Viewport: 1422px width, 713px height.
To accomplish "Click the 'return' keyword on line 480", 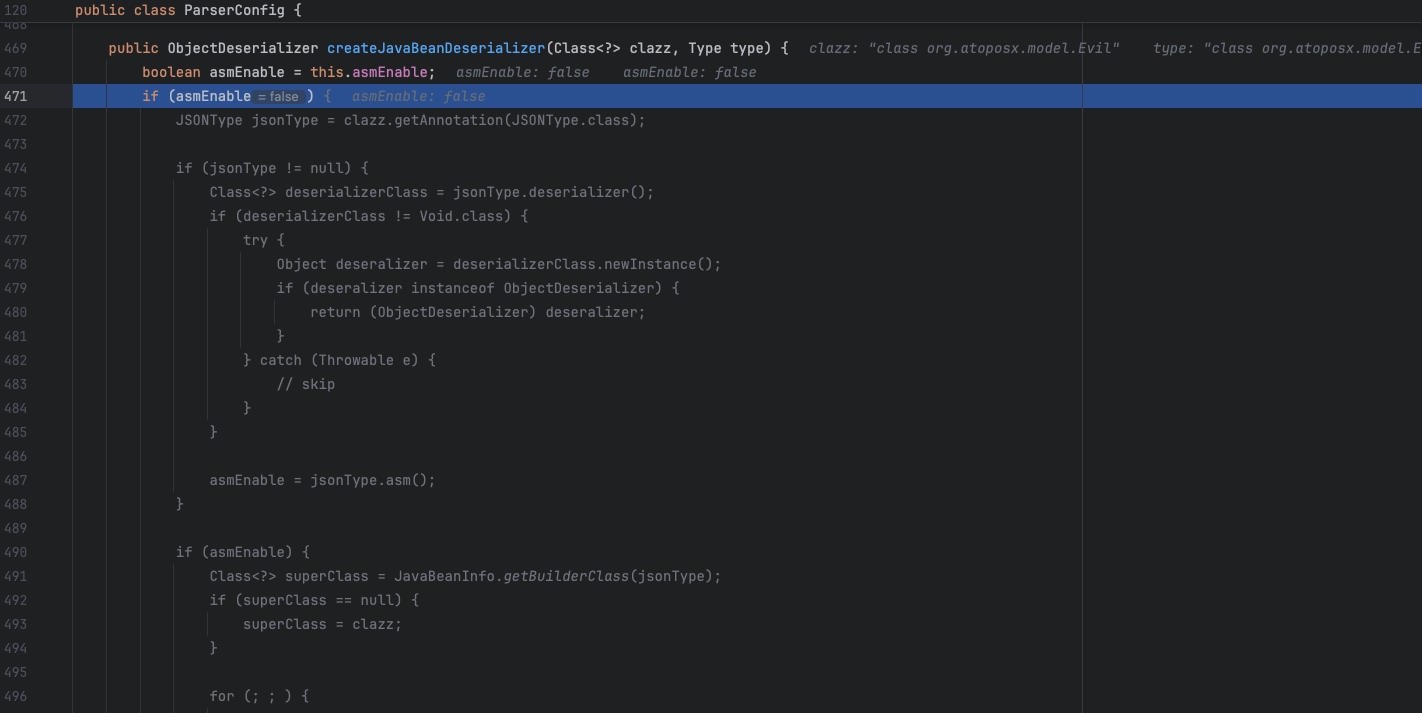I will click(x=335, y=312).
